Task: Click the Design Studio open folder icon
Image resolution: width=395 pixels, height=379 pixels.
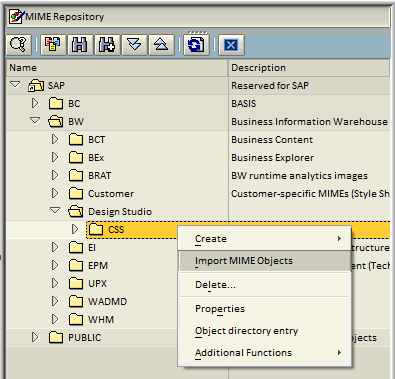Action: coord(76,212)
